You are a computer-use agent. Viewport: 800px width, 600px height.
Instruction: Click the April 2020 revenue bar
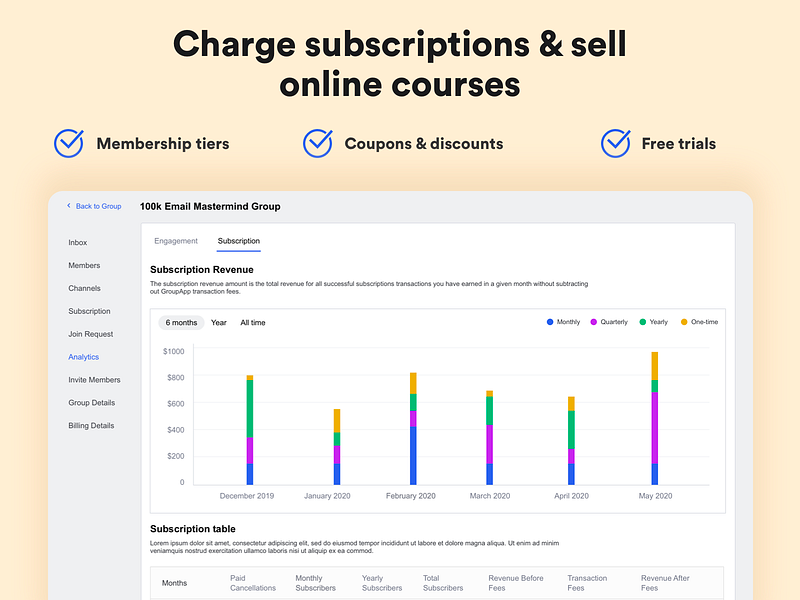click(x=571, y=441)
